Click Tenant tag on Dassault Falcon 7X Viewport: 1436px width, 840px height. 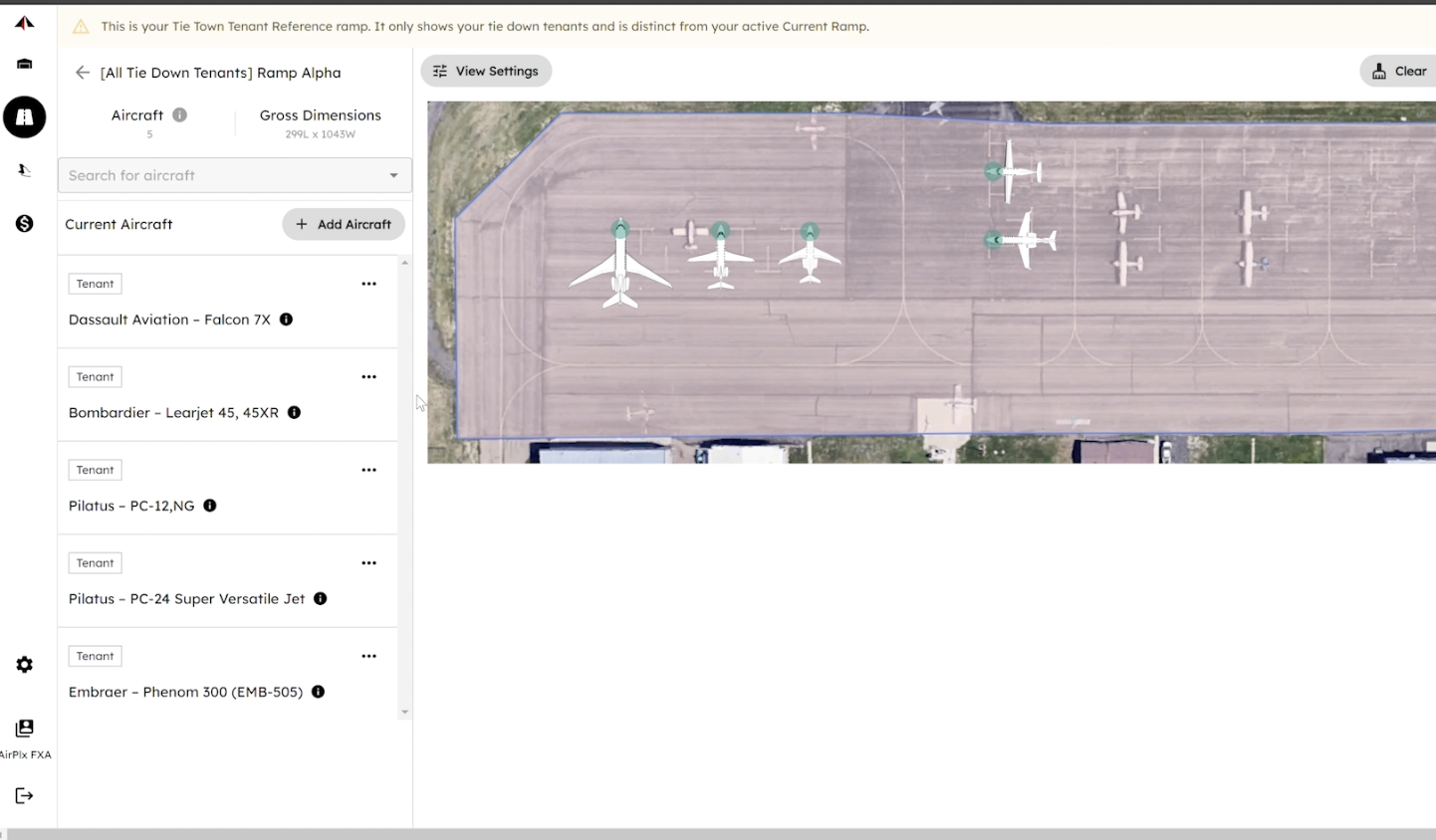tap(96, 284)
